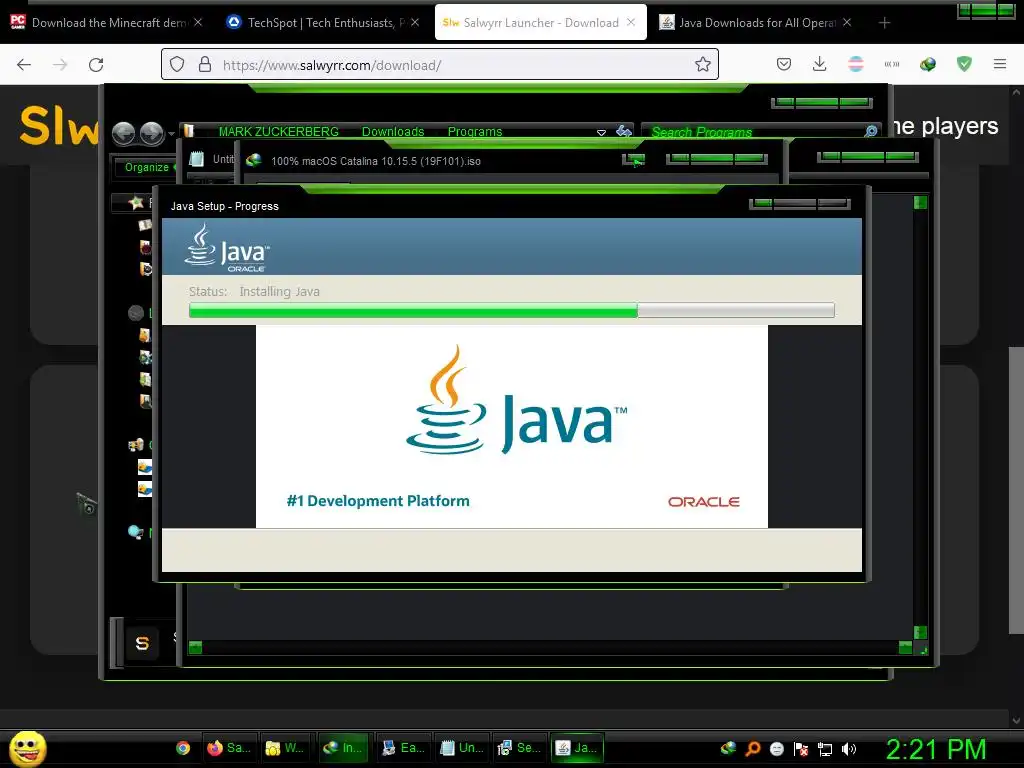Open the Firefox hamburger application menu
This screenshot has height=768, width=1024.
(1000, 64)
